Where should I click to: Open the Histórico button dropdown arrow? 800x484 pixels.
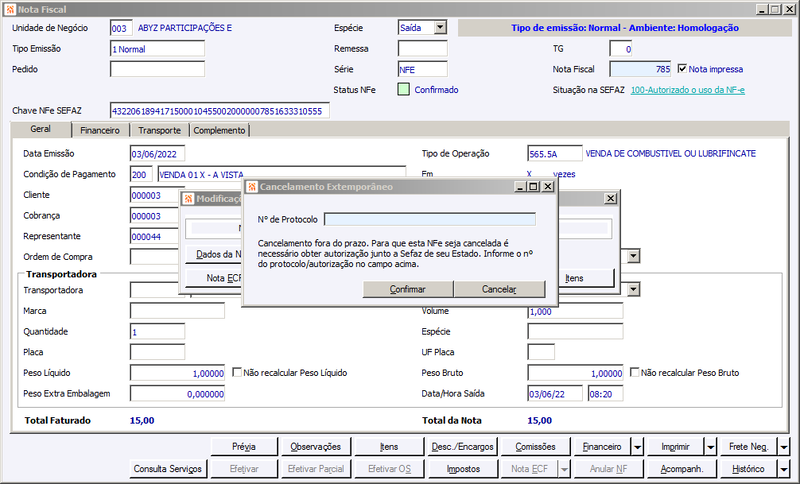(x=784, y=469)
